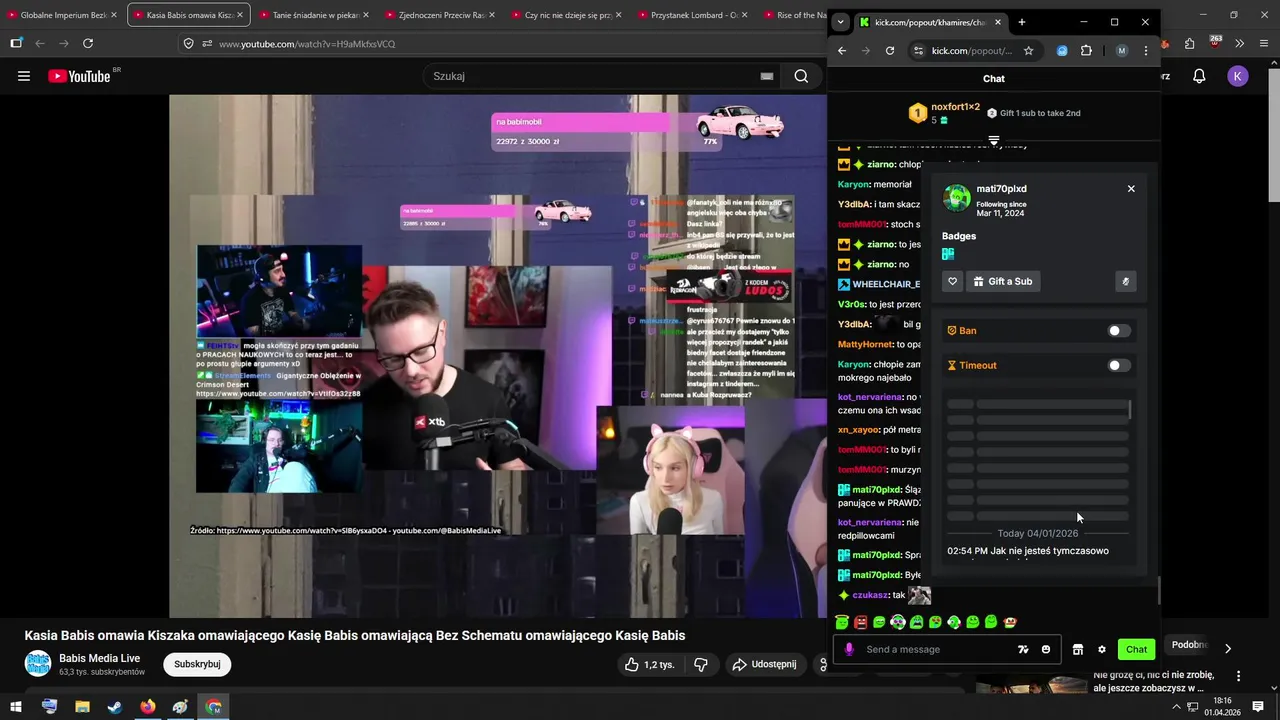Image resolution: width=1280 pixels, height=720 pixels.
Task: Open the Babis Media Live channel name
Action: [100, 658]
